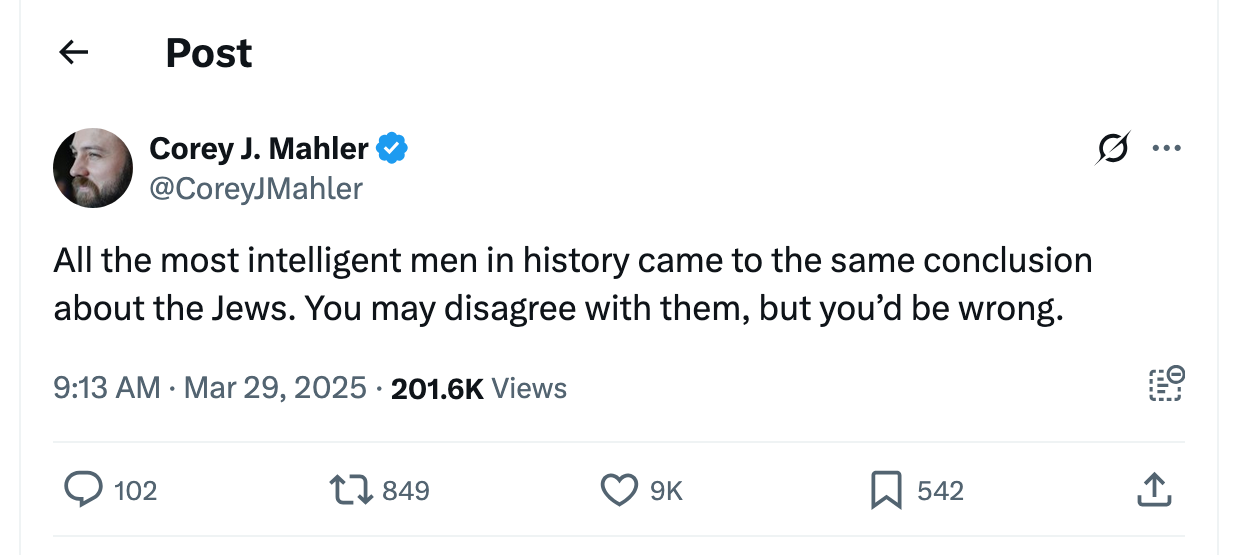Click the Corey J. Mahler display name

coord(258,149)
